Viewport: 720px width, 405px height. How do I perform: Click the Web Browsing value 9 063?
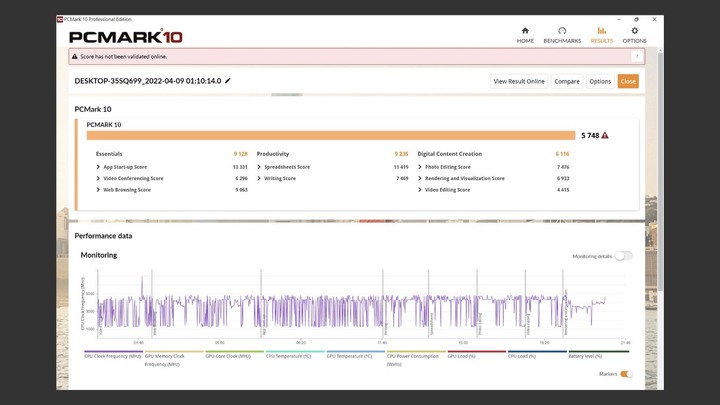click(242, 190)
